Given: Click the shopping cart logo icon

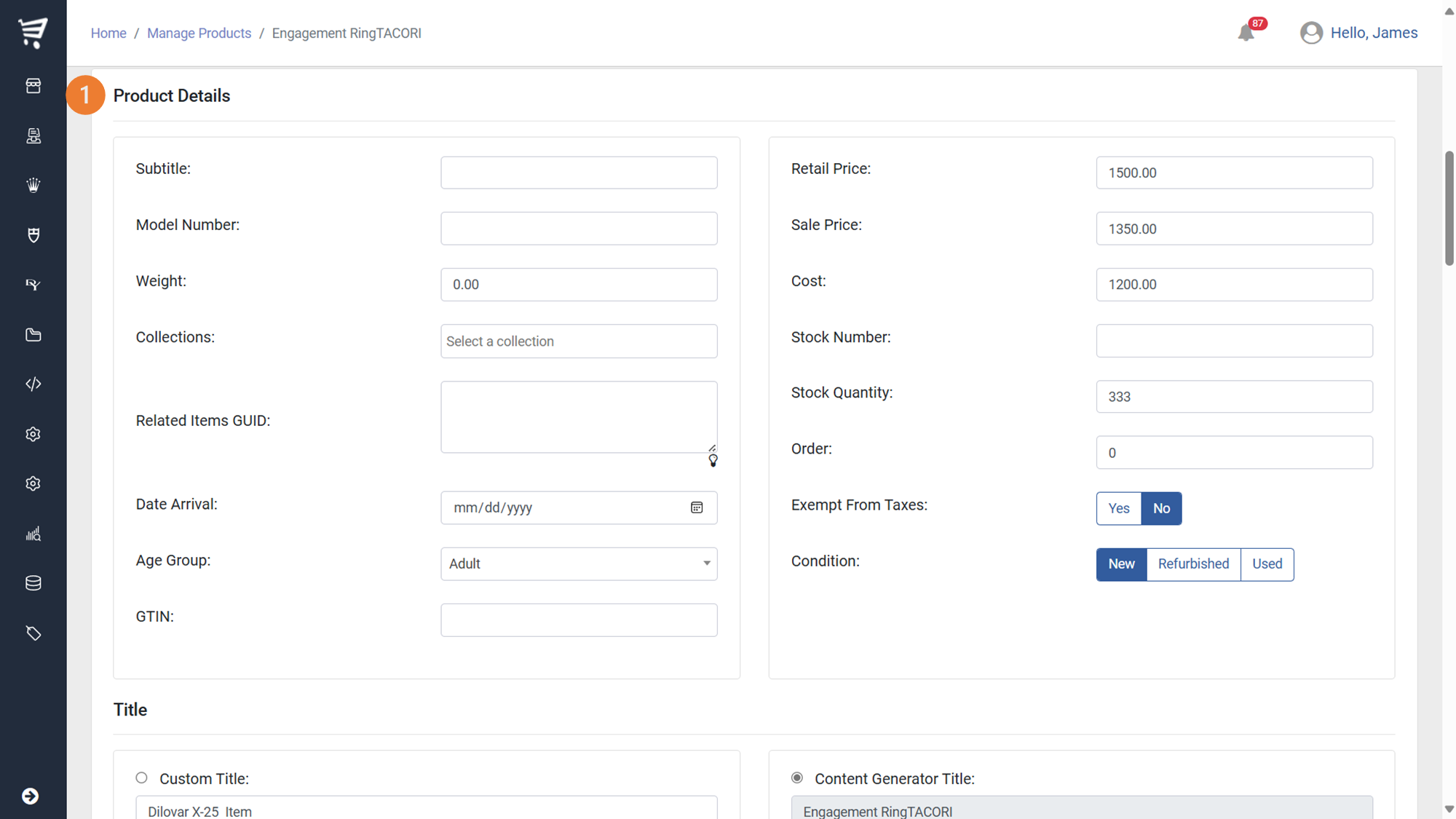Looking at the screenshot, I should point(33,32).
